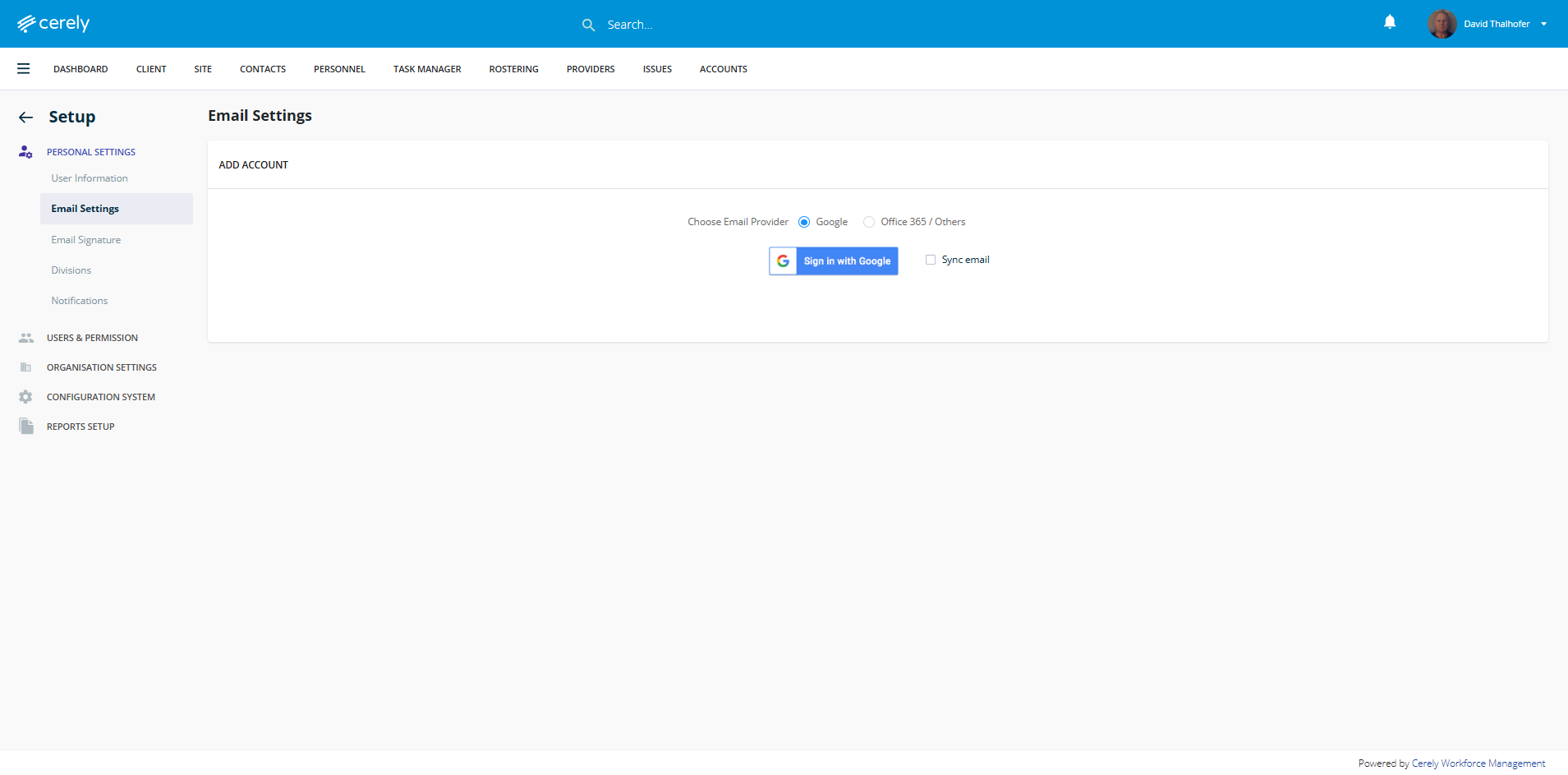Screen dimensions: 1568x775
Task: Open the hamburger navigation menu
Action: [x=24, y=69]
